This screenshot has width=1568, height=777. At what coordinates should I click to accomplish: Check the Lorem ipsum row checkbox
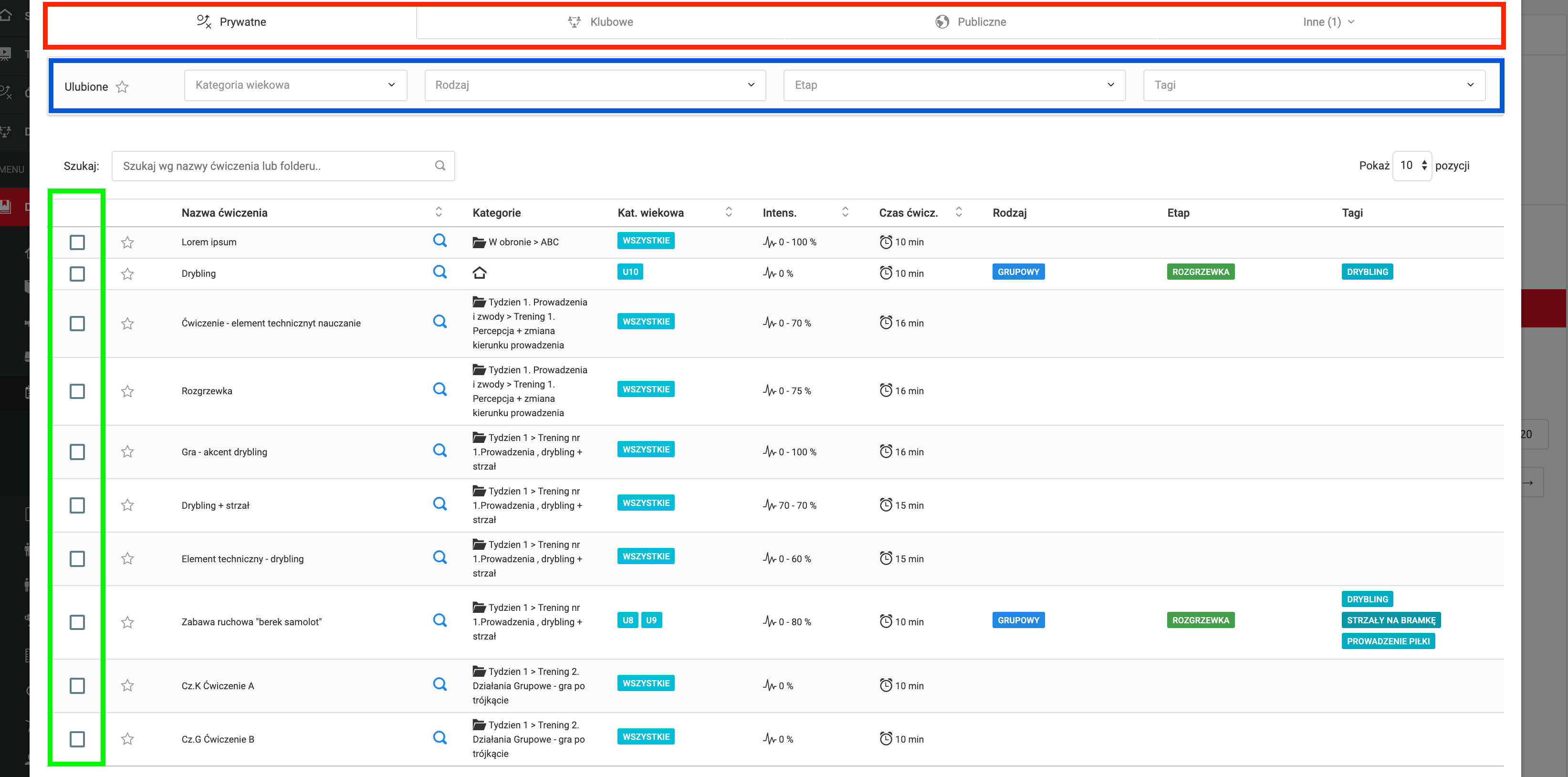pos(77,242)
